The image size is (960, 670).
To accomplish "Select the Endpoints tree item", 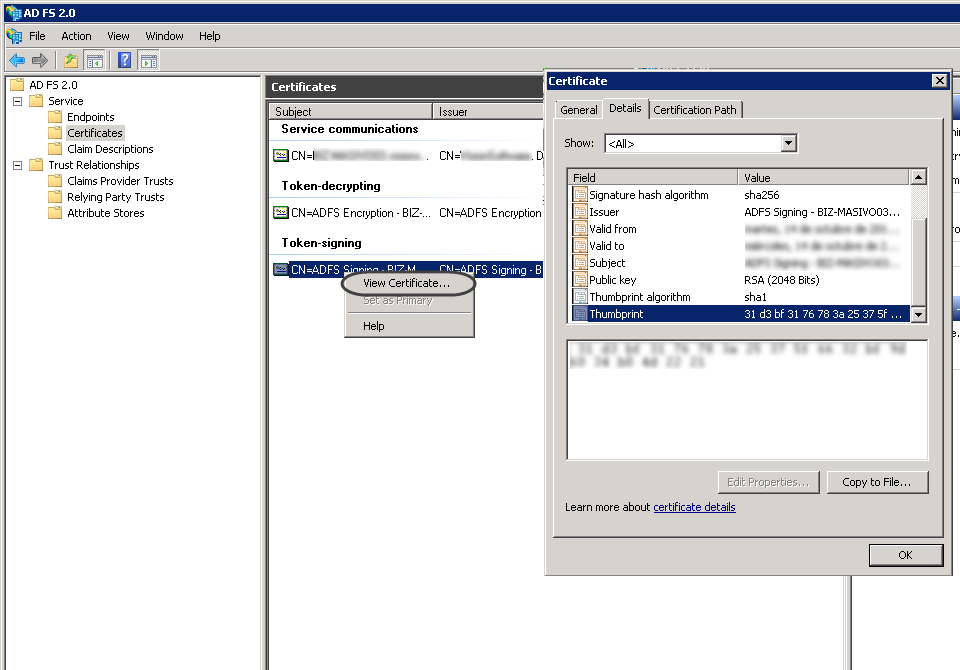I will point(91,117).
